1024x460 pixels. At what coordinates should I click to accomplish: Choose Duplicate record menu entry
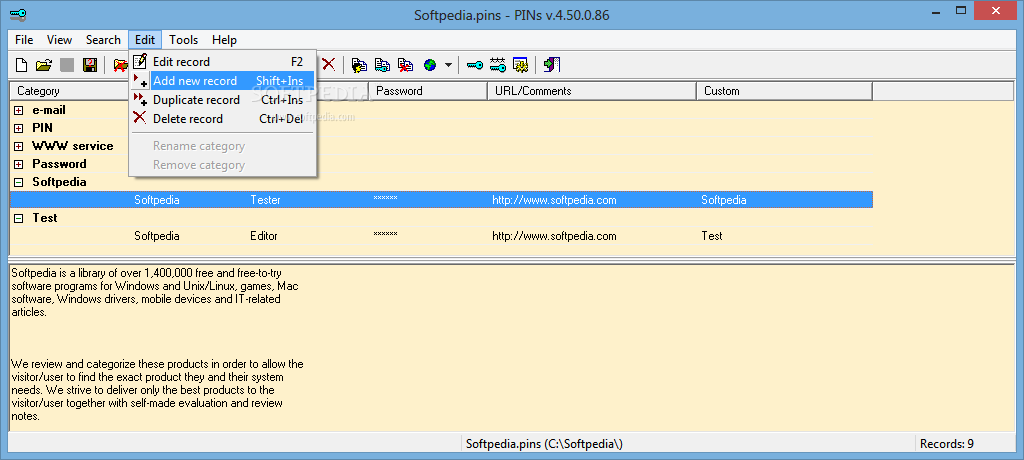pos(223,100)
